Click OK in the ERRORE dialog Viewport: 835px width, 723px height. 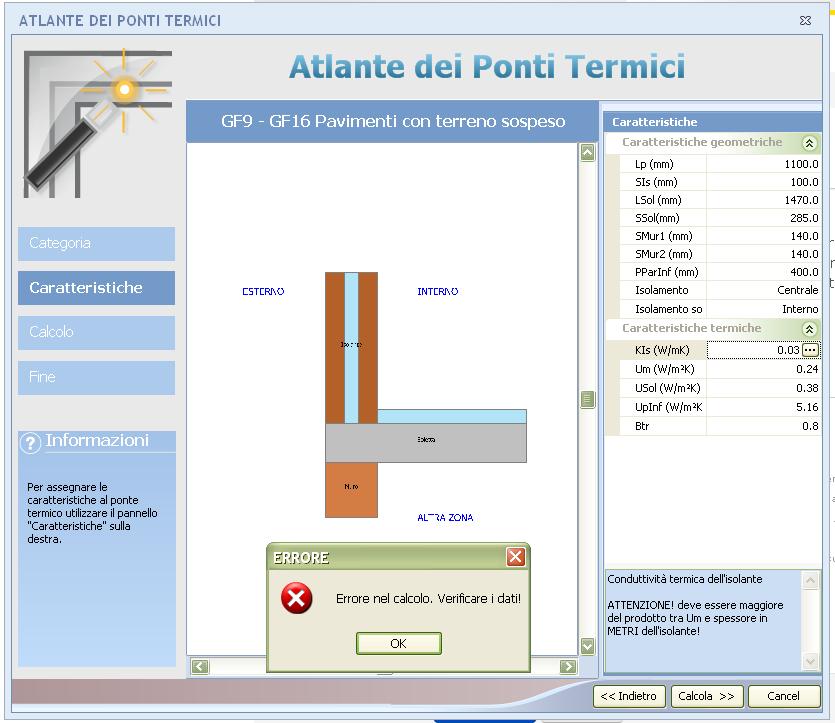click(x=398, y=644)
